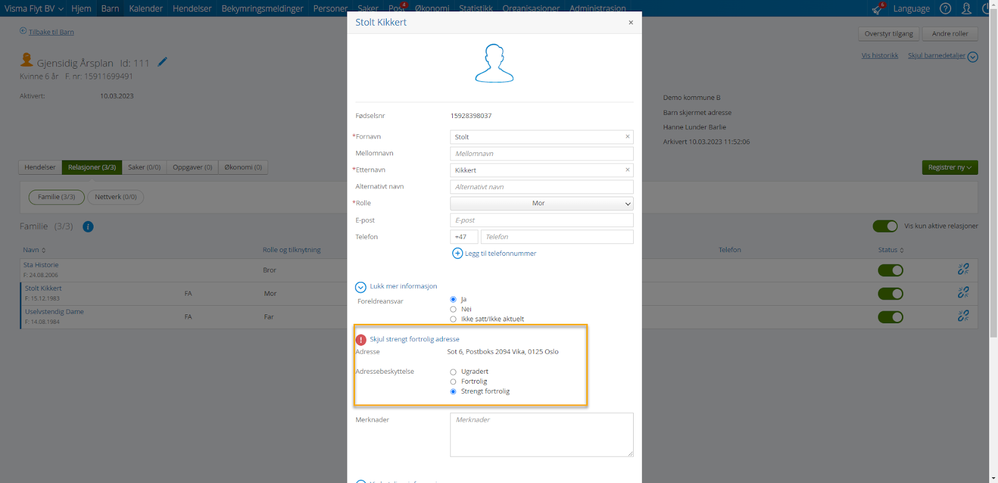This screenshot has width=998, height=483.
Task: Click the pencil edit icon beside Id: 111
Action: point(162,62)
